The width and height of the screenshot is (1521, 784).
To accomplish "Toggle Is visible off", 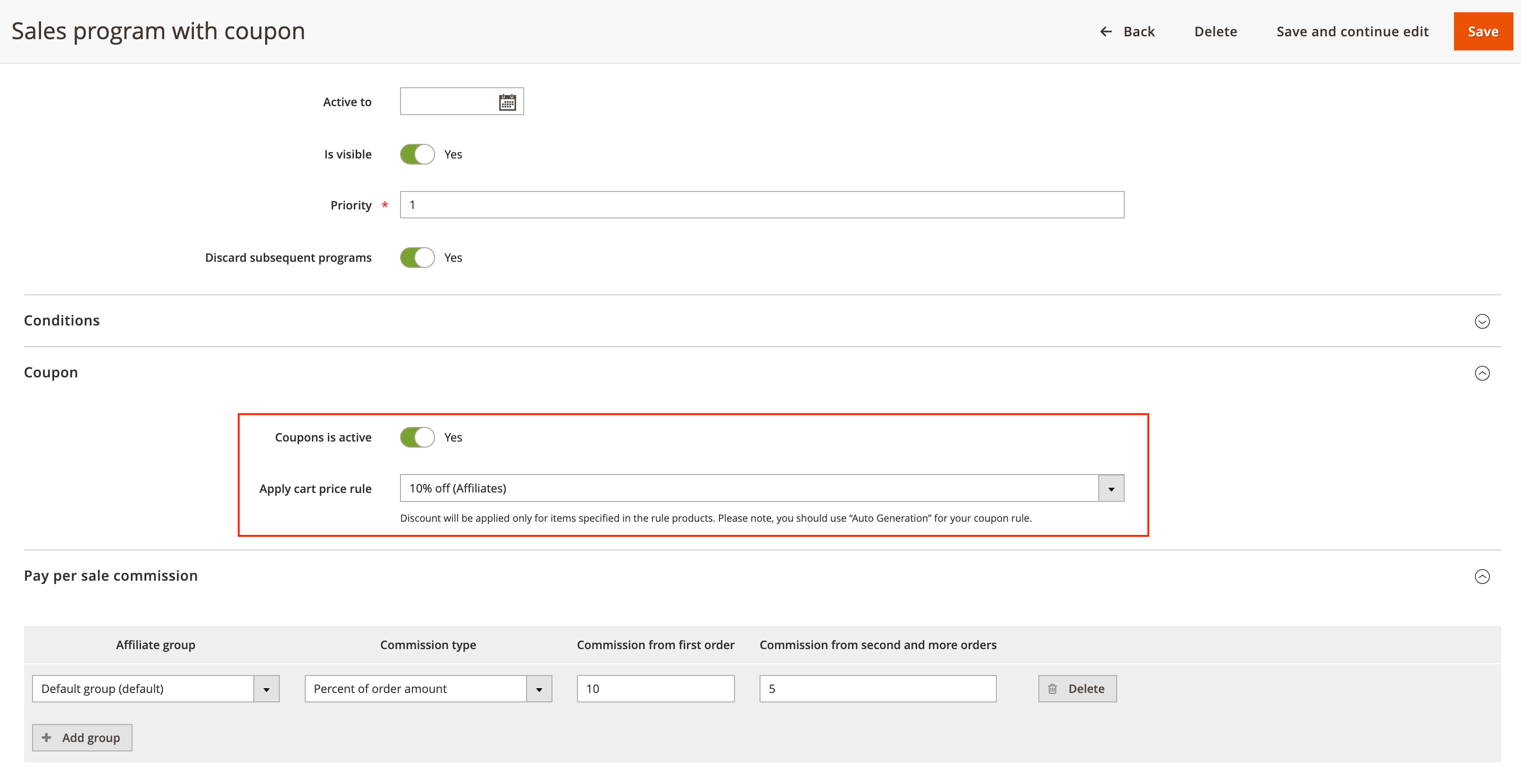I will (x=417, y=154).
